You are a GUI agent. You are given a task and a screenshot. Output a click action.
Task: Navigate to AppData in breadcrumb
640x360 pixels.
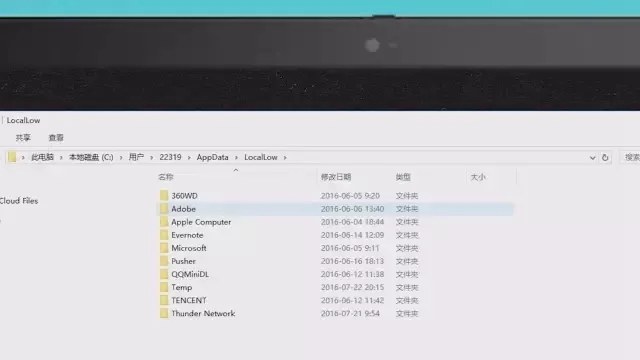tap(212, 157)
